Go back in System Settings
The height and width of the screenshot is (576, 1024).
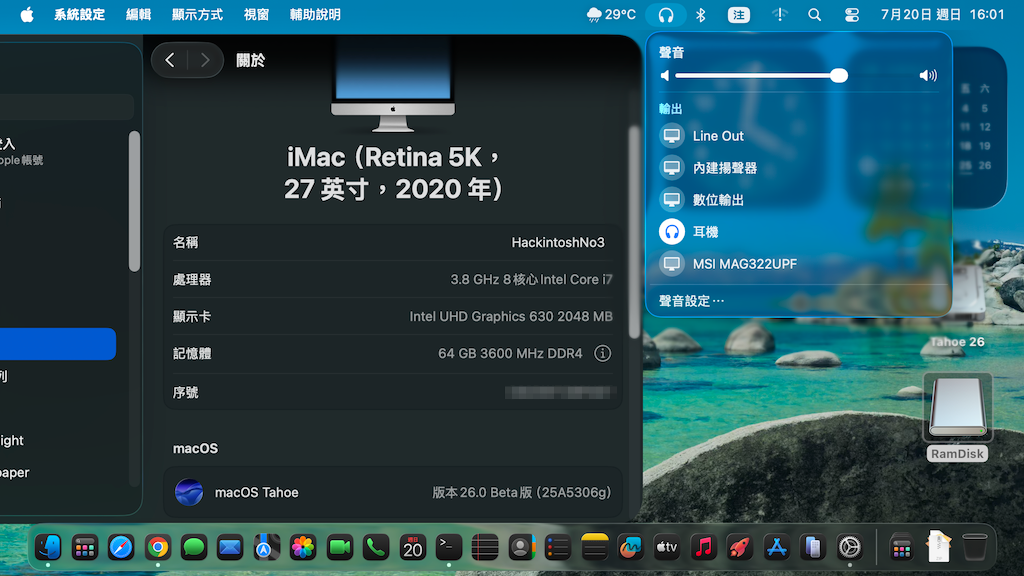170,60
